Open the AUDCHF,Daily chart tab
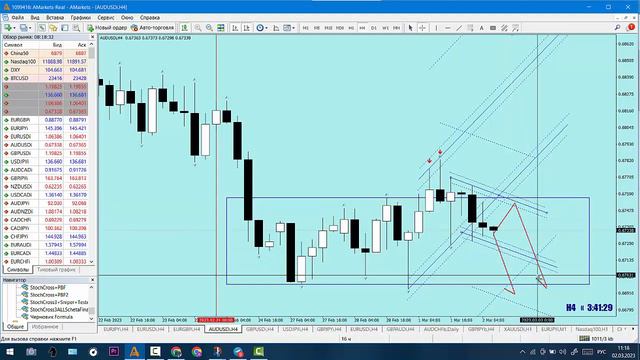 (x=441, y=329)
